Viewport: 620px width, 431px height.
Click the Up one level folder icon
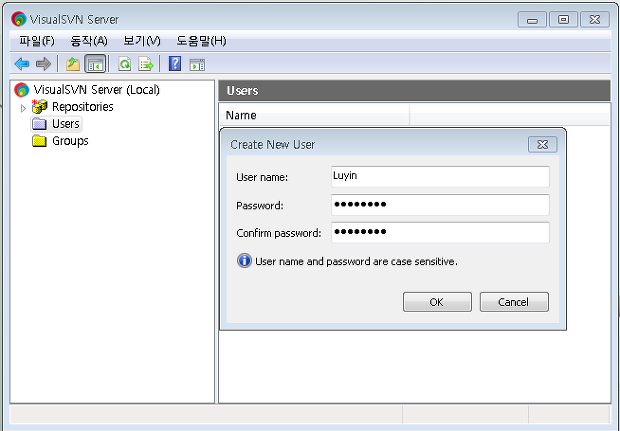(73, 64)
